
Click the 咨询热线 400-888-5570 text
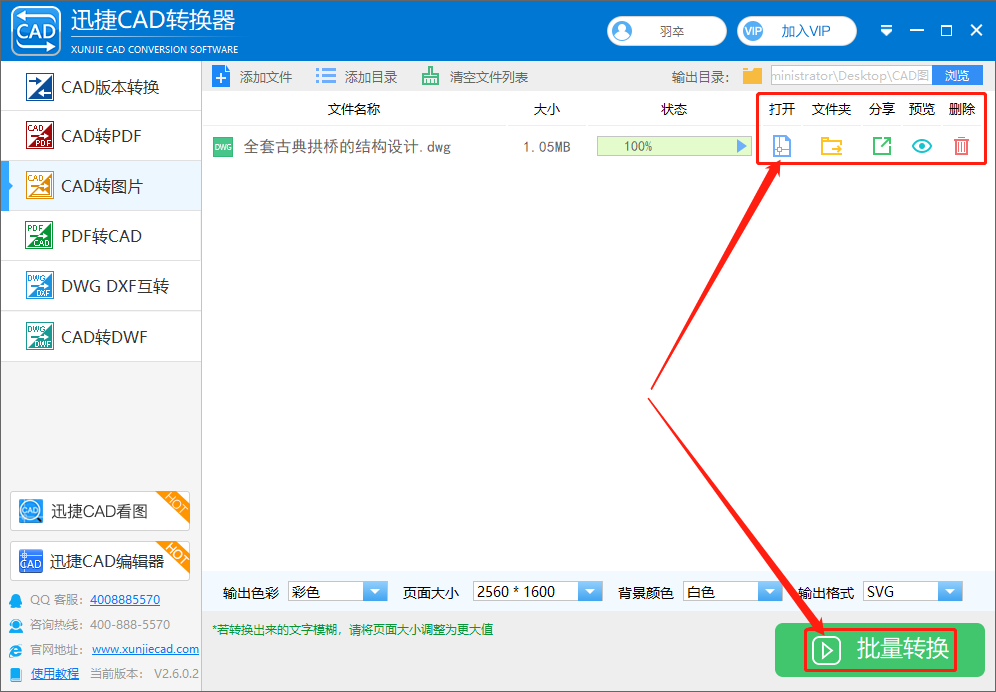[x=100, y=625]
